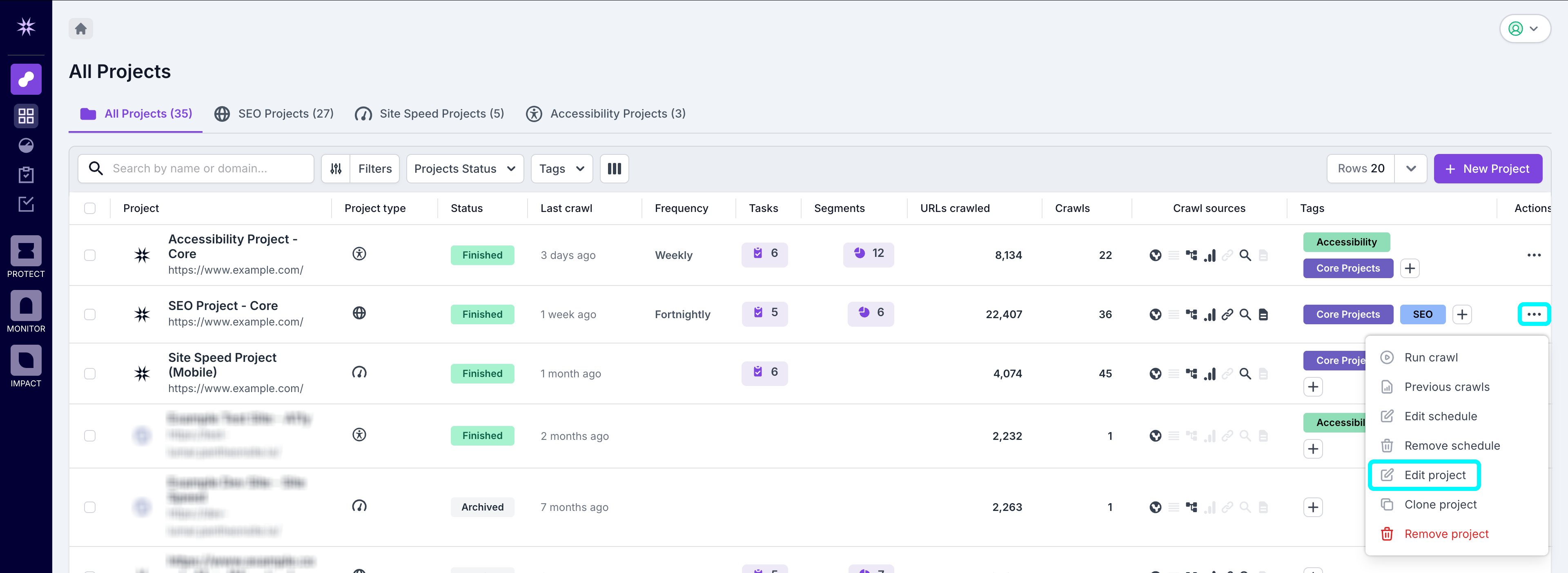Open the Tags filter dropdown
Image resolution: width=1568 pixels, height=573 pixels.
coord(561,169)
